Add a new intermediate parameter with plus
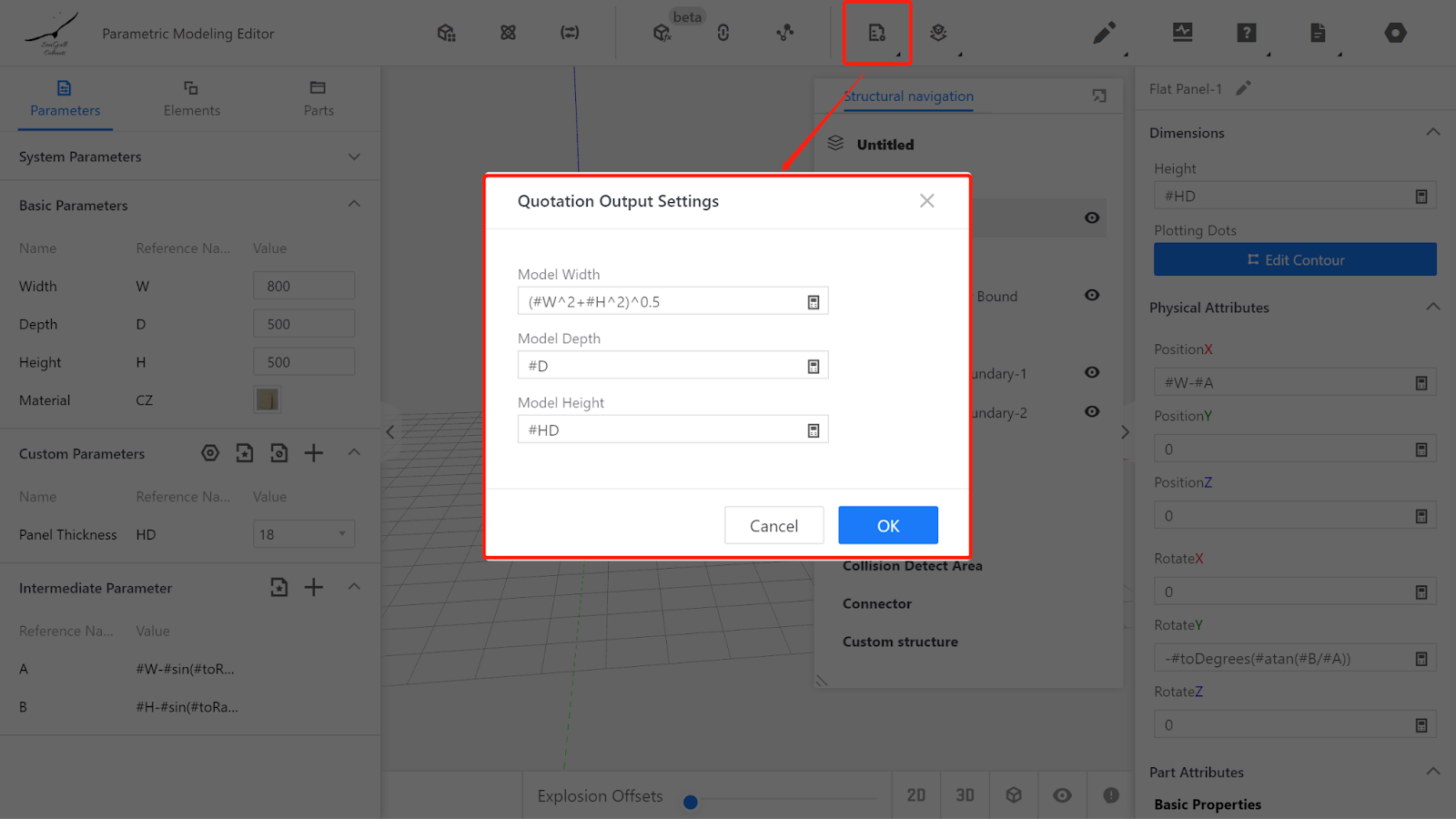1456x819 pixels. point(314,588)
